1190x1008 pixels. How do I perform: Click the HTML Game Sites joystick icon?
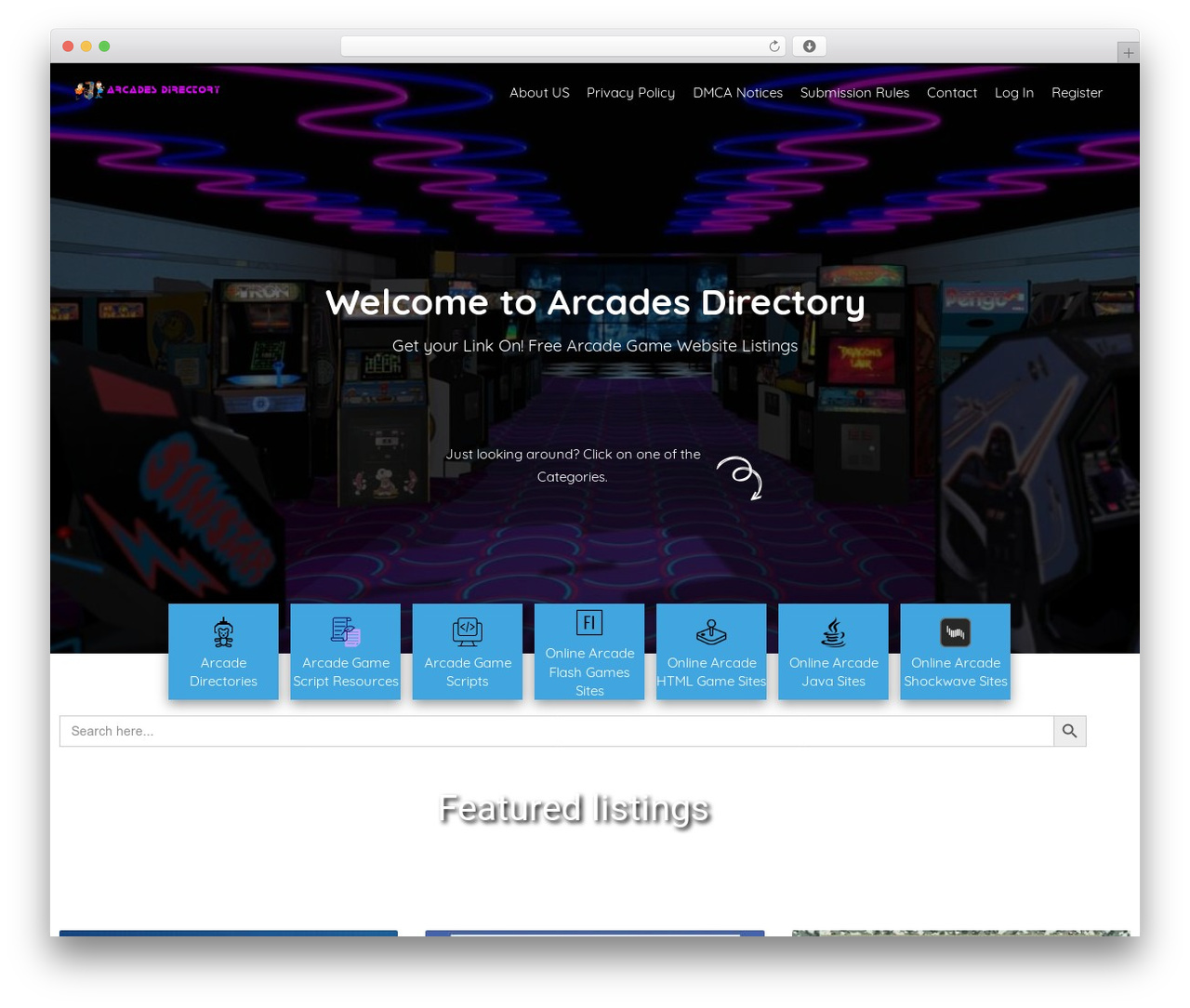711,632
